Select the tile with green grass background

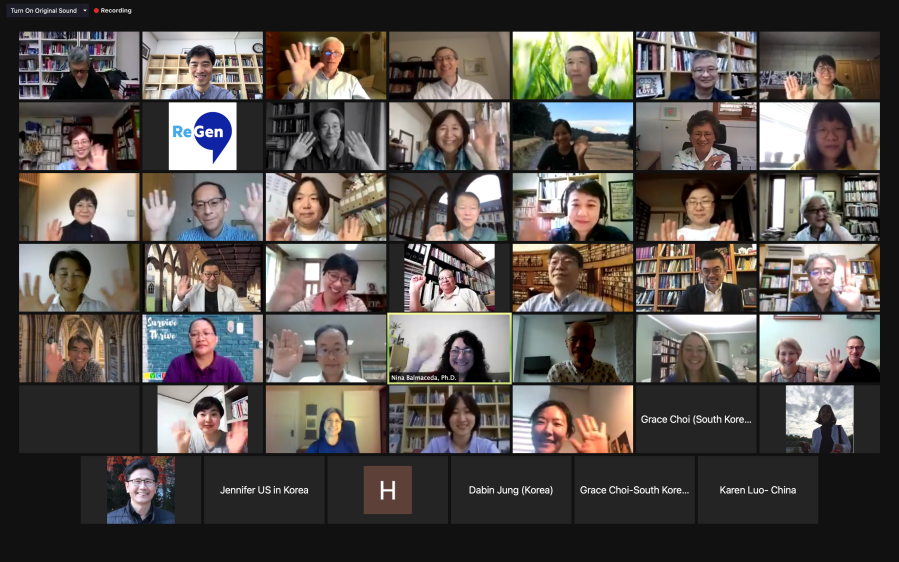[572, 65]
